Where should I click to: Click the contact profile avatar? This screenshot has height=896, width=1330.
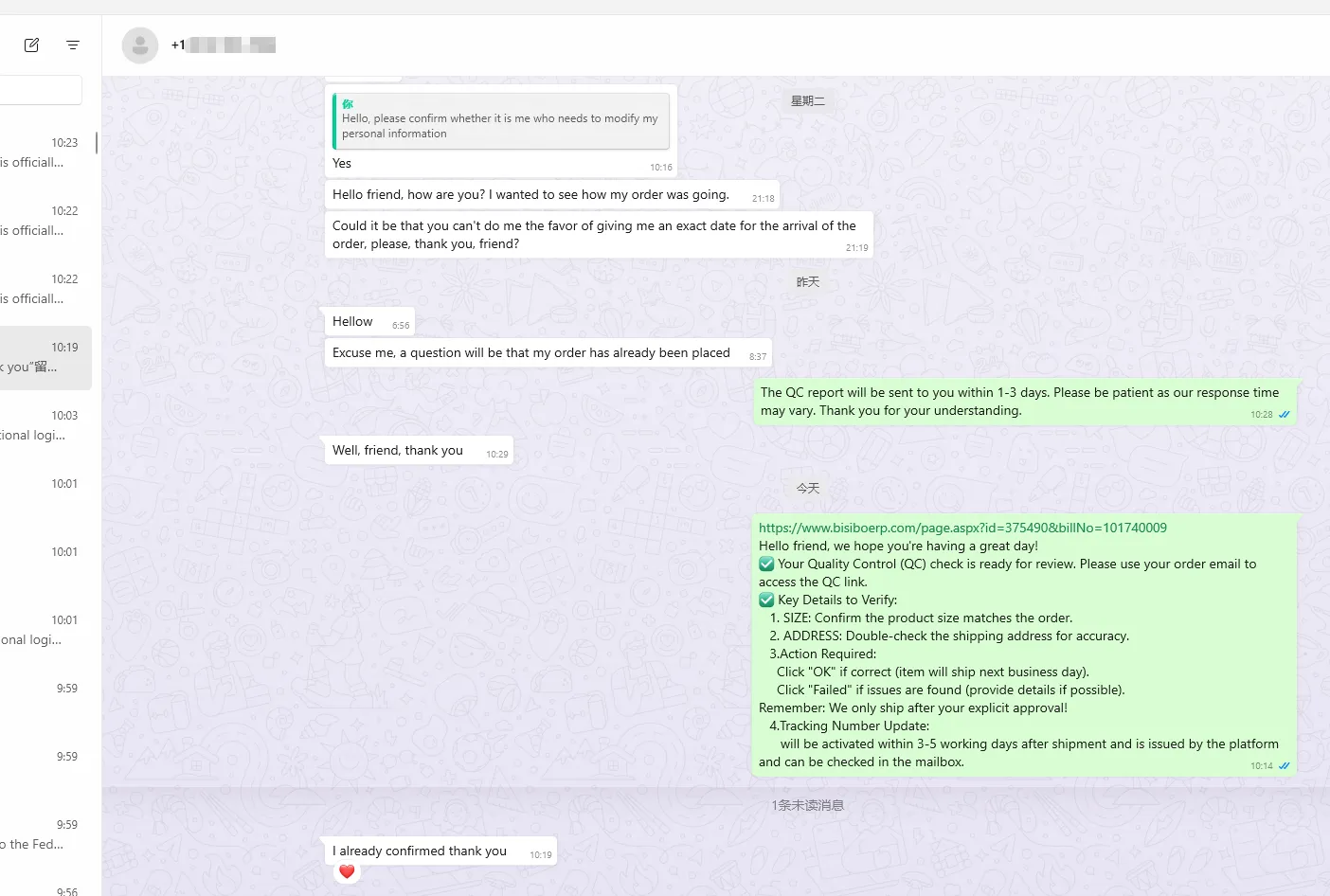(140, 45)
